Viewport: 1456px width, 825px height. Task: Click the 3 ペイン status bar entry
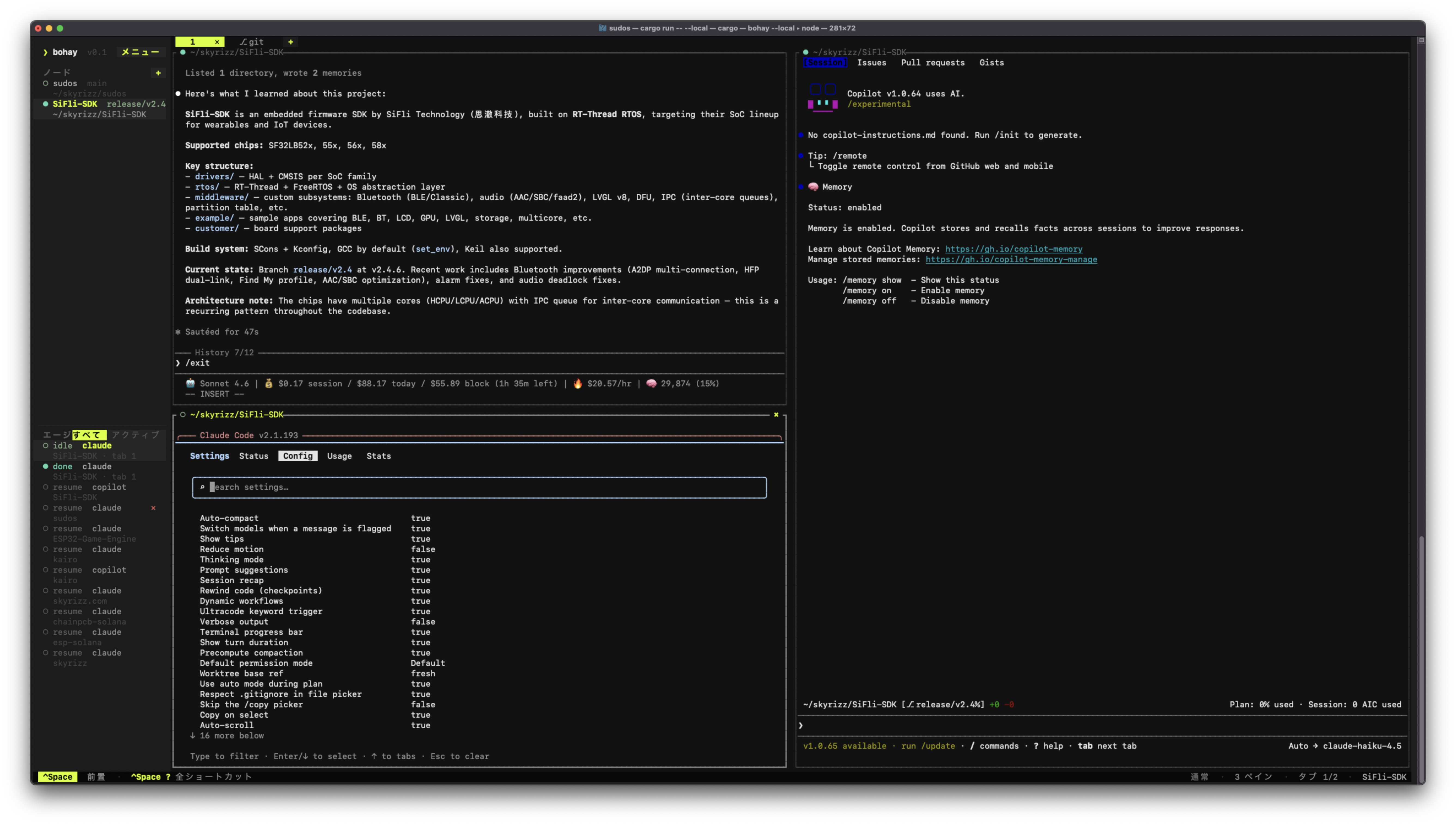point(1253,777)
